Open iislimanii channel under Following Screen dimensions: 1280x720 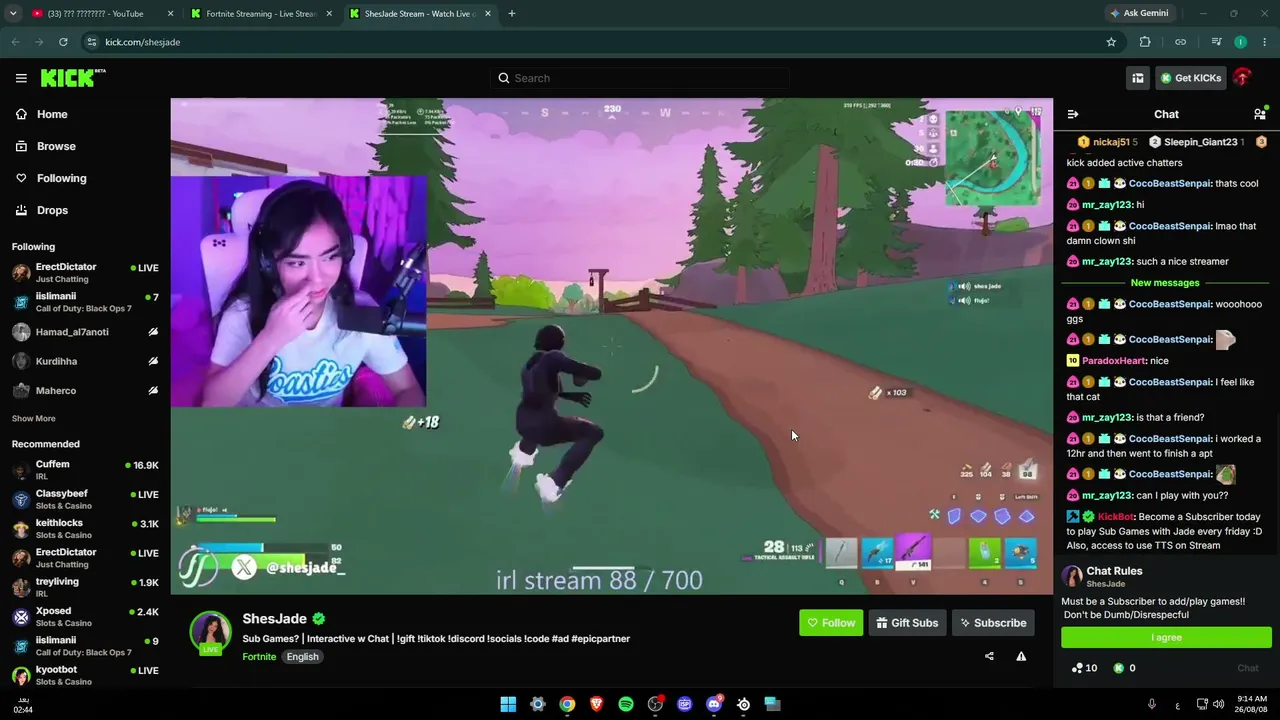84,302
